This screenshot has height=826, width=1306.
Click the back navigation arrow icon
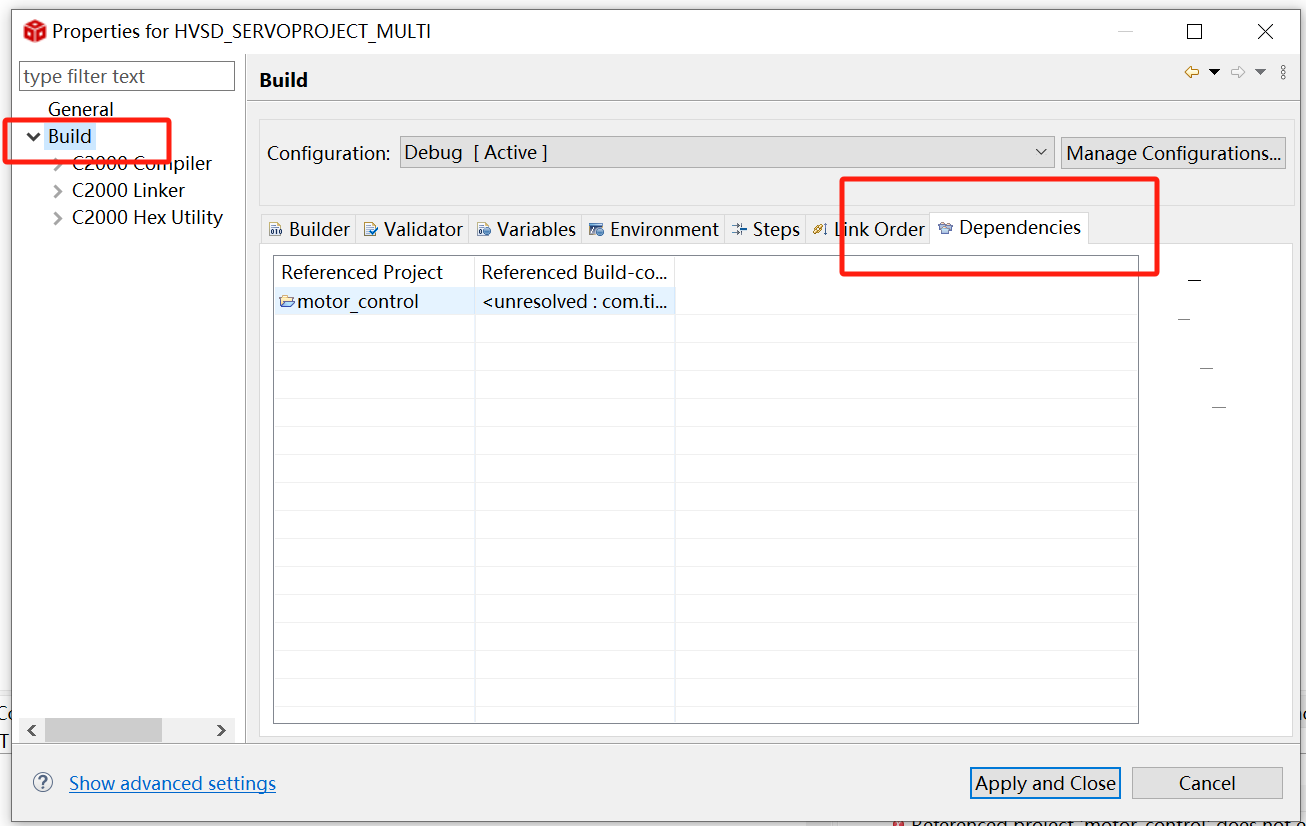point(1192,72)
